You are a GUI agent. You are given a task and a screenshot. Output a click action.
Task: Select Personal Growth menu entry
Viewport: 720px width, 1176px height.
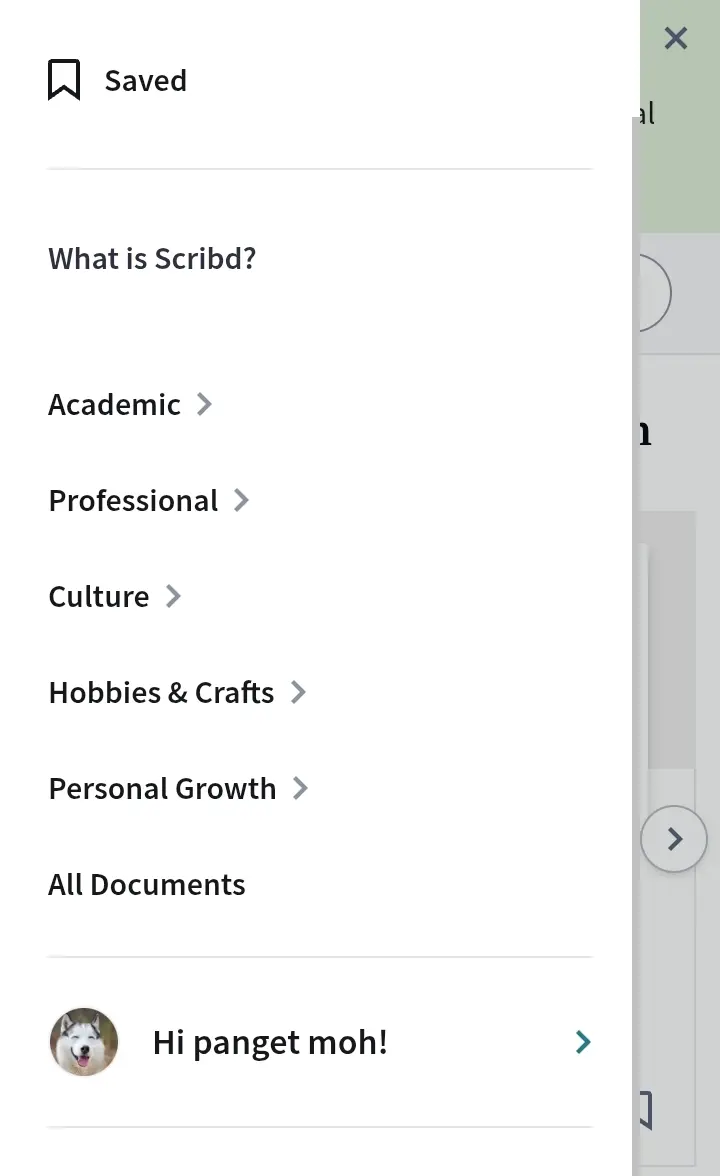tap(162, 789)
